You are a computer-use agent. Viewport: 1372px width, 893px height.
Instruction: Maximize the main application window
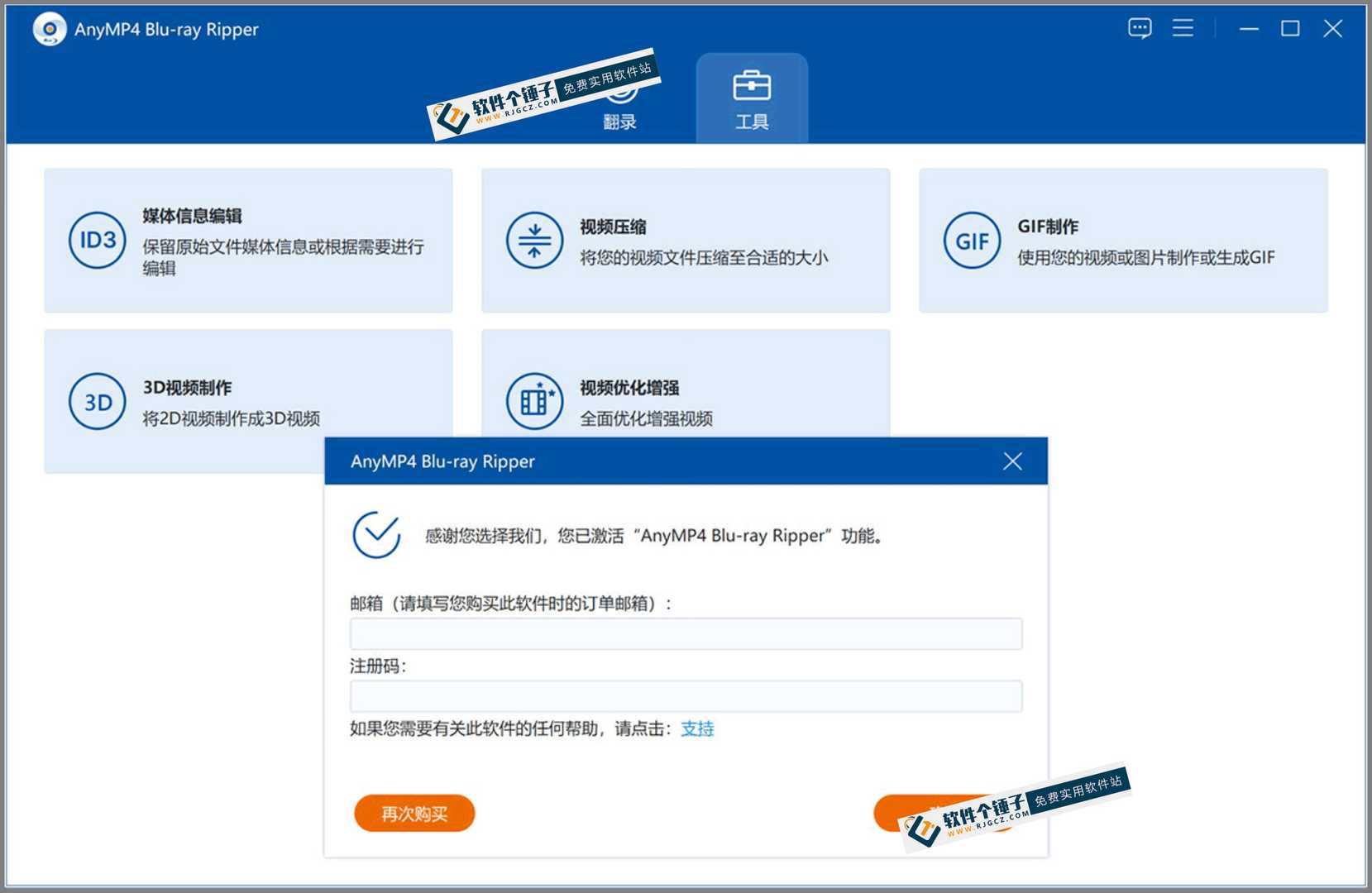[1290, 29]
